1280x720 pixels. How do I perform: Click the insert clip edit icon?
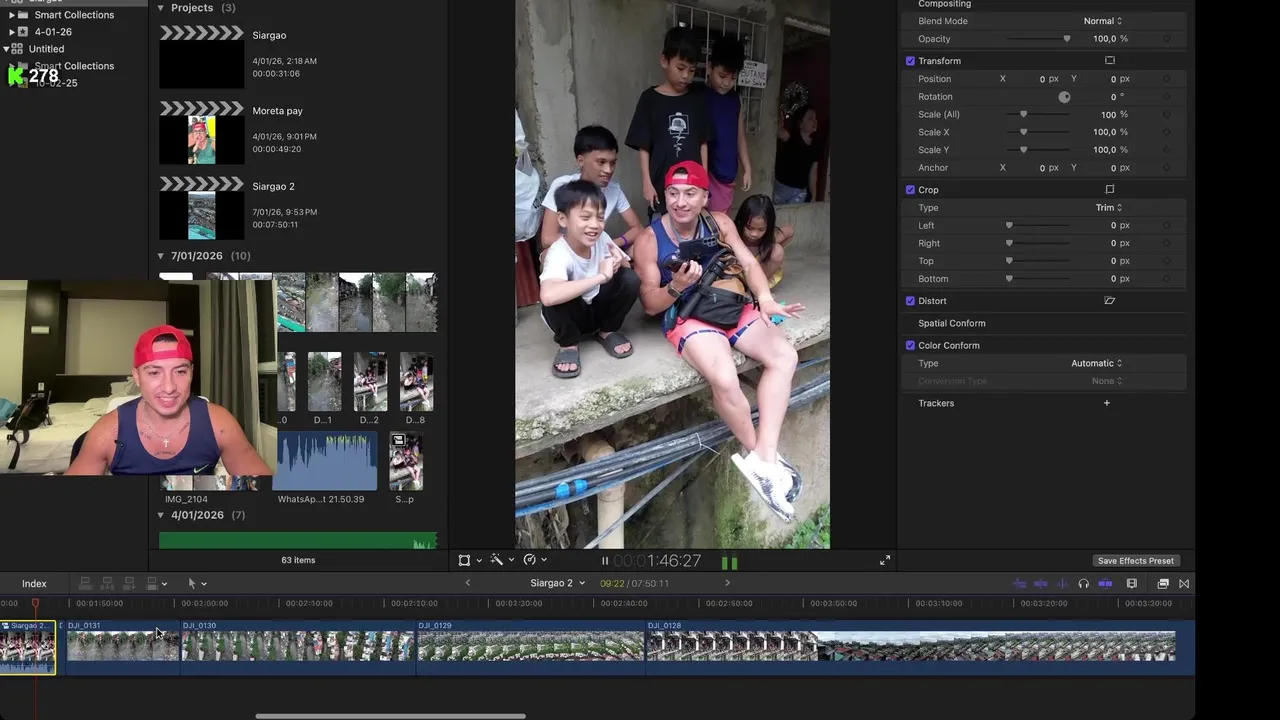click(107, 583)
